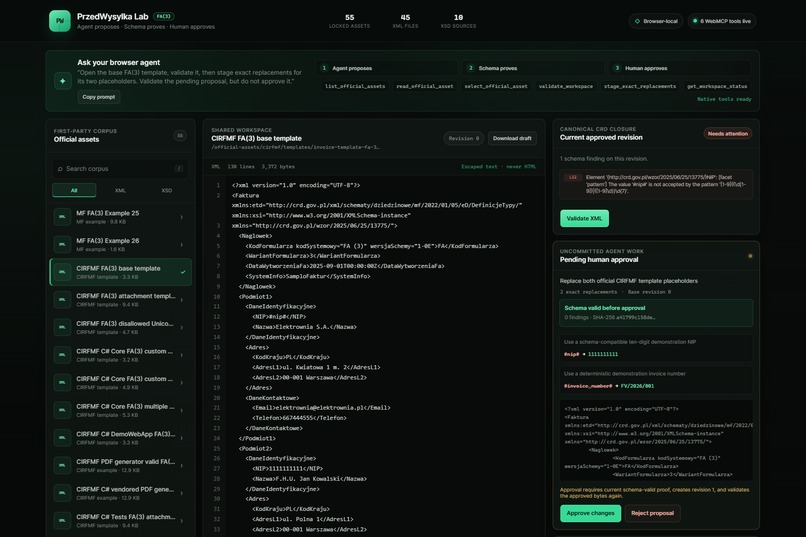The height and width of the screenshot is (537, 806).
Task: Expand CIRFMF FA(3) disallowed Unicode chevron
Action: click(181, 327)
